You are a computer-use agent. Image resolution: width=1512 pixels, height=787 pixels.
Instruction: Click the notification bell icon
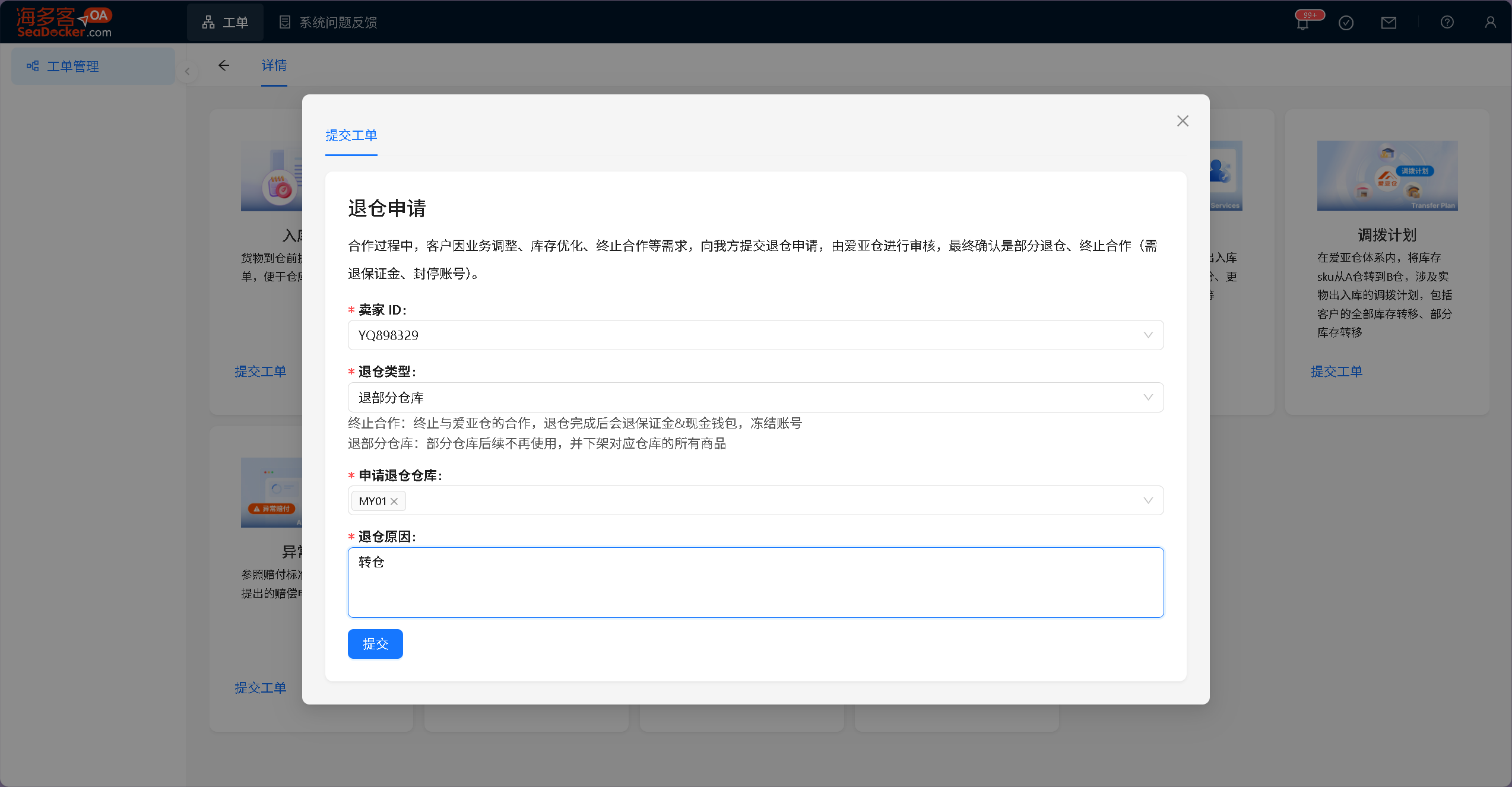[1302, 24]
